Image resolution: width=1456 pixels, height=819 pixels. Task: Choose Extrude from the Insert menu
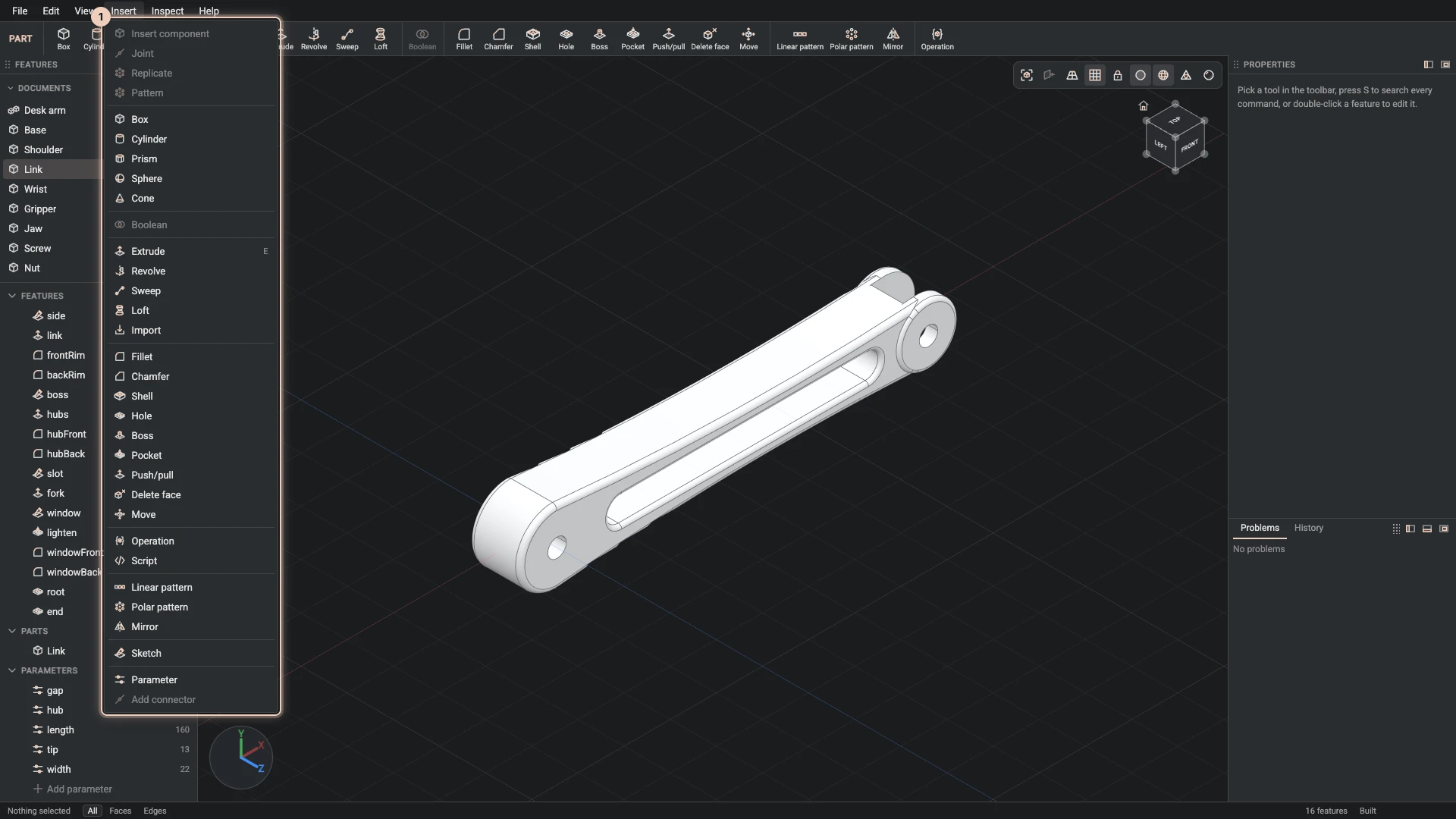191,251
